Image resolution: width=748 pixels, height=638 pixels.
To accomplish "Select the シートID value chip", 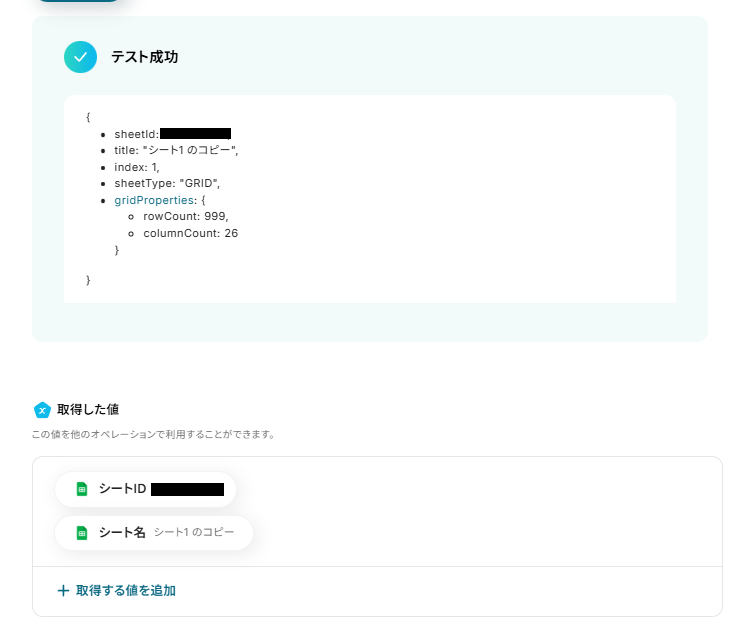I will (145, 489).
